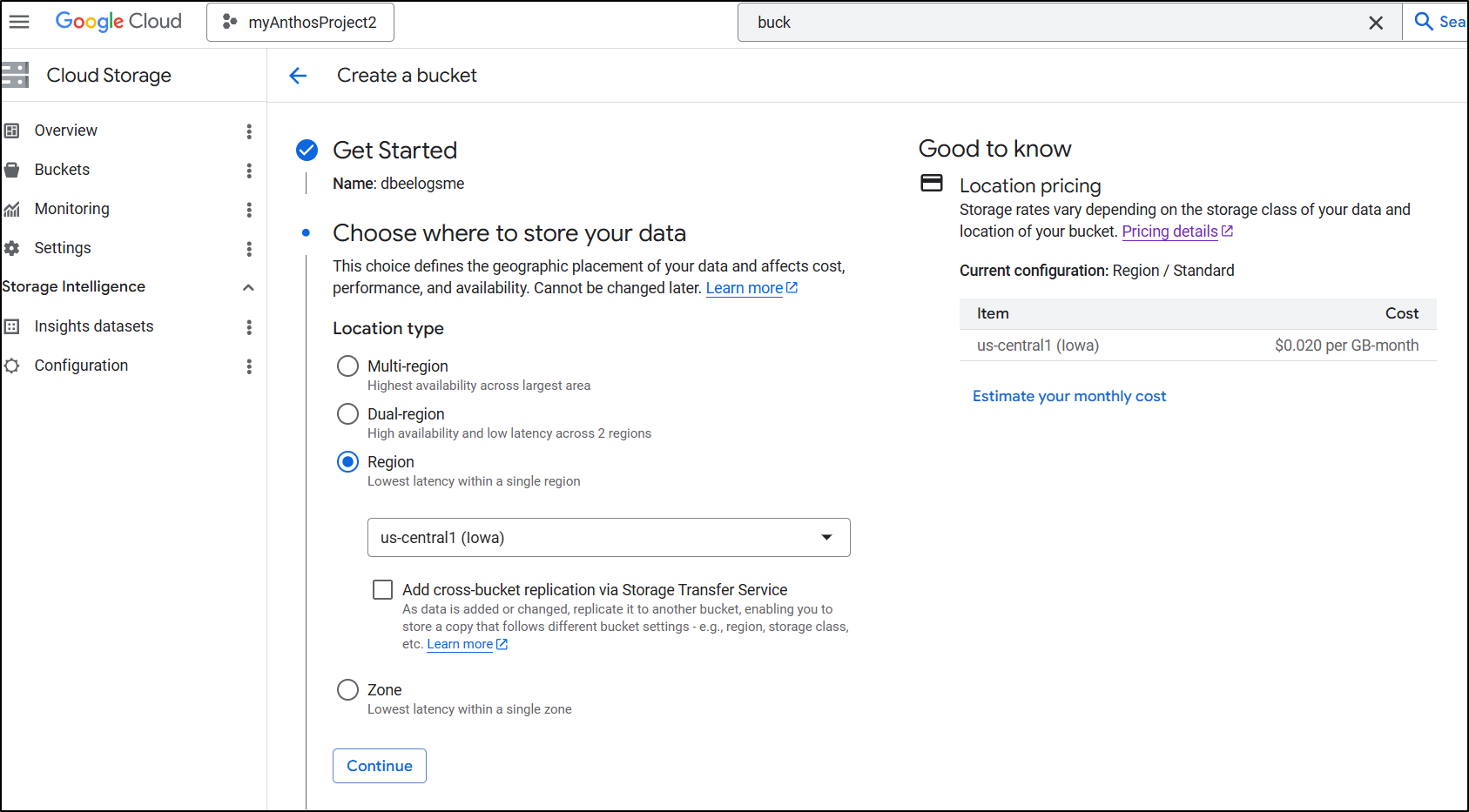Select the Multi-region location type
Screen dimensions: 1469x812
coord(347,366)
